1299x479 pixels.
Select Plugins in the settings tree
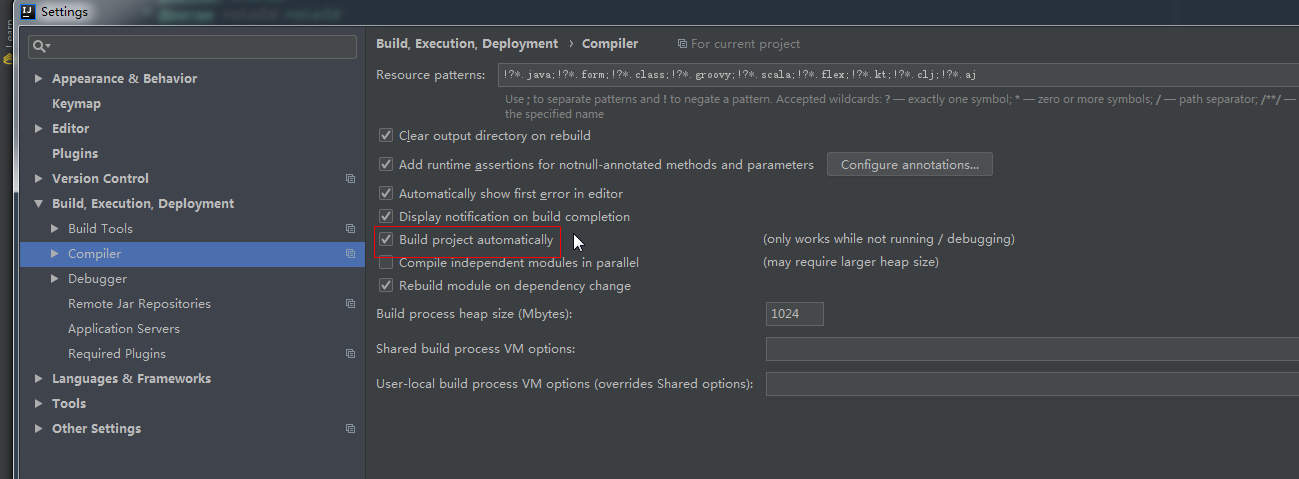[75, 154]
